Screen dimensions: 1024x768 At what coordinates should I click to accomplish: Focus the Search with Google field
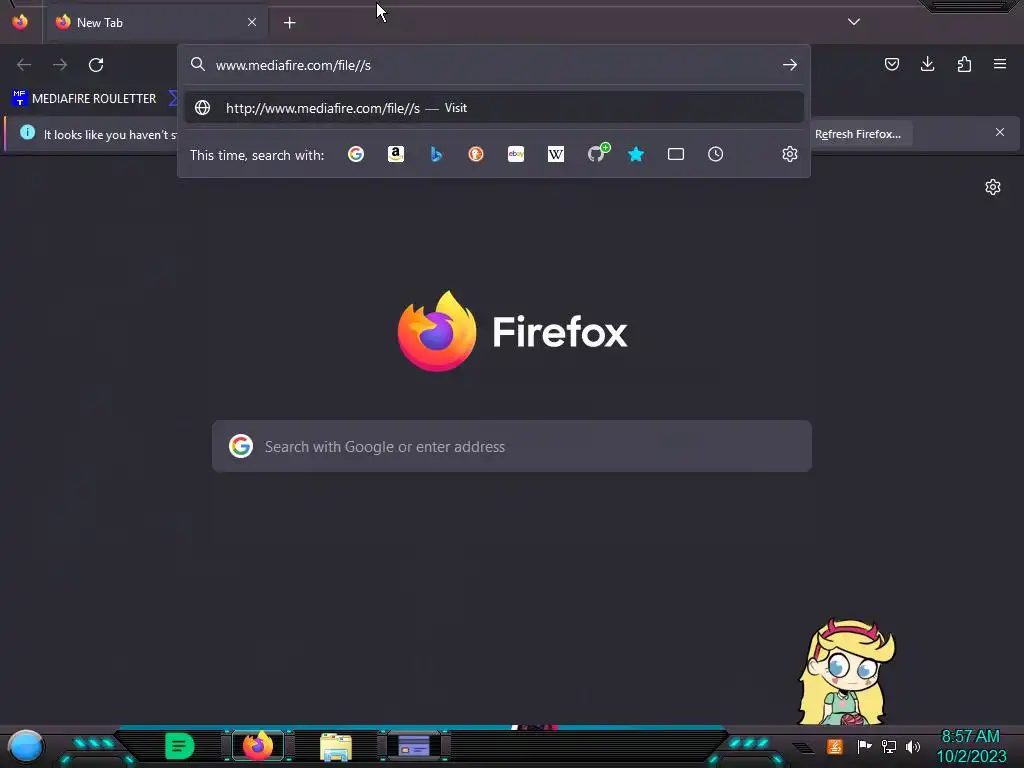[512, 447]
